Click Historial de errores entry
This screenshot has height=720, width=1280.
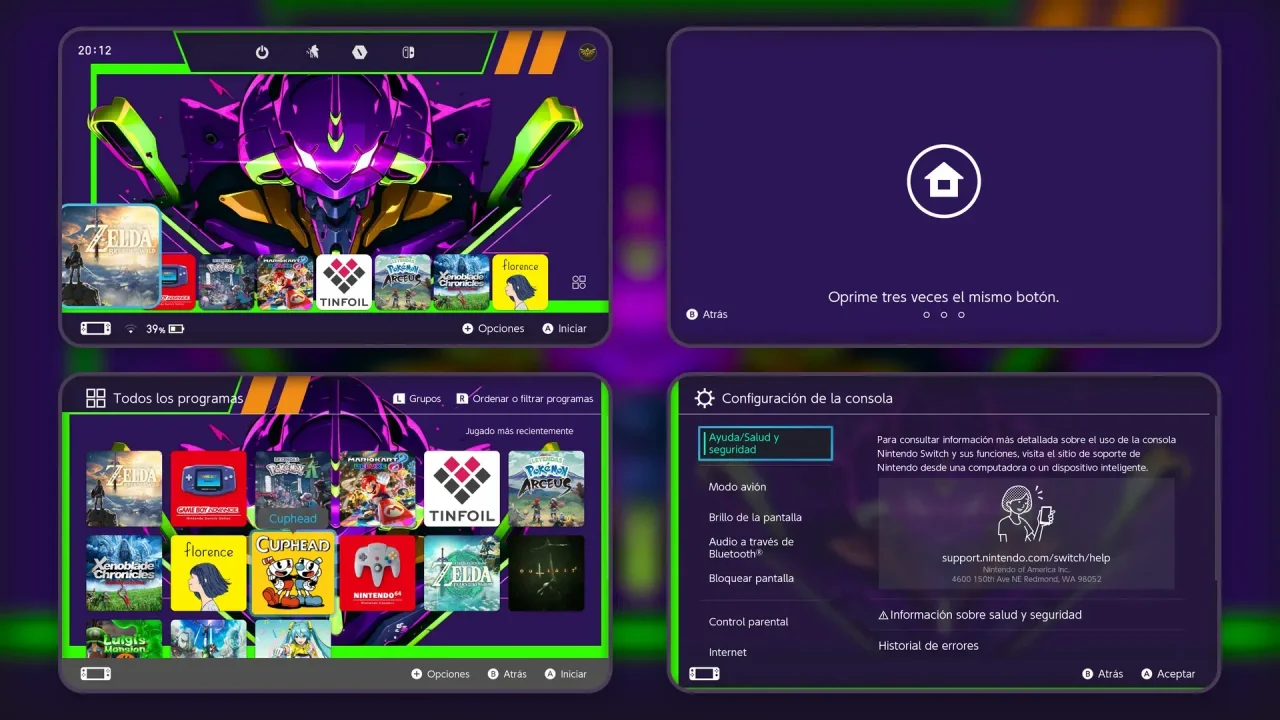pyautogui.click(x=928, y=646)
